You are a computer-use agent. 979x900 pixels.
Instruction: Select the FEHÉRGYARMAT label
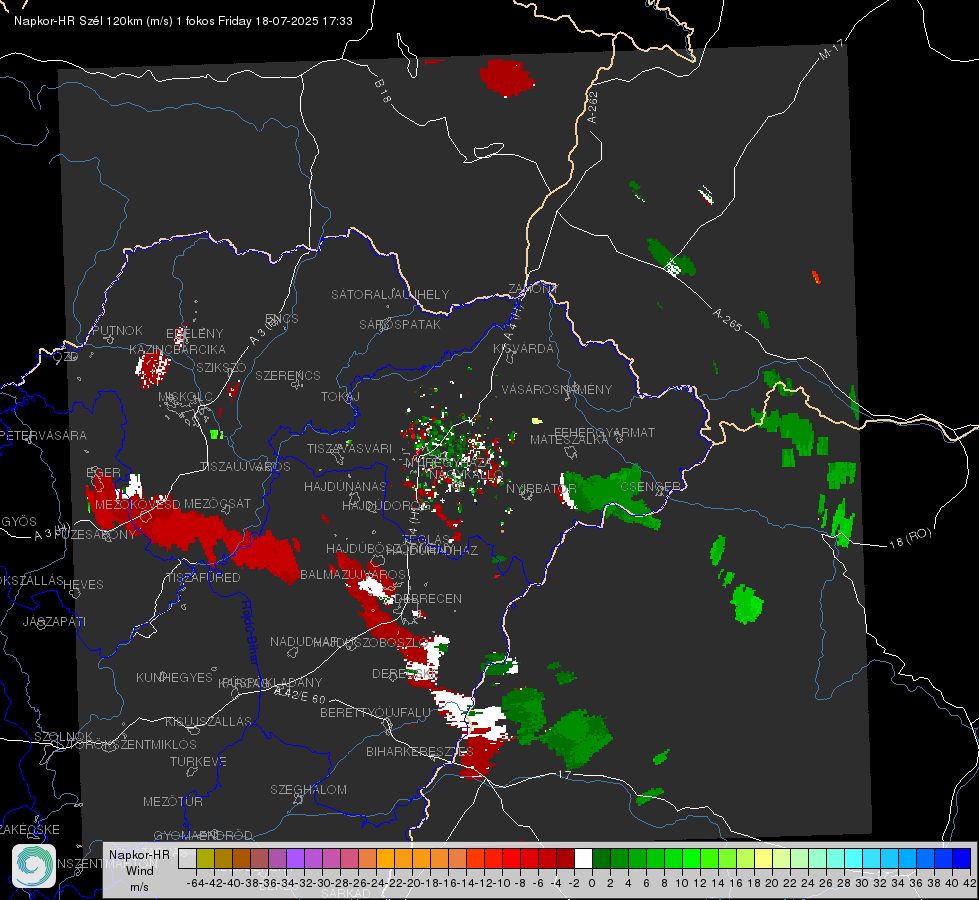point(604,432)
